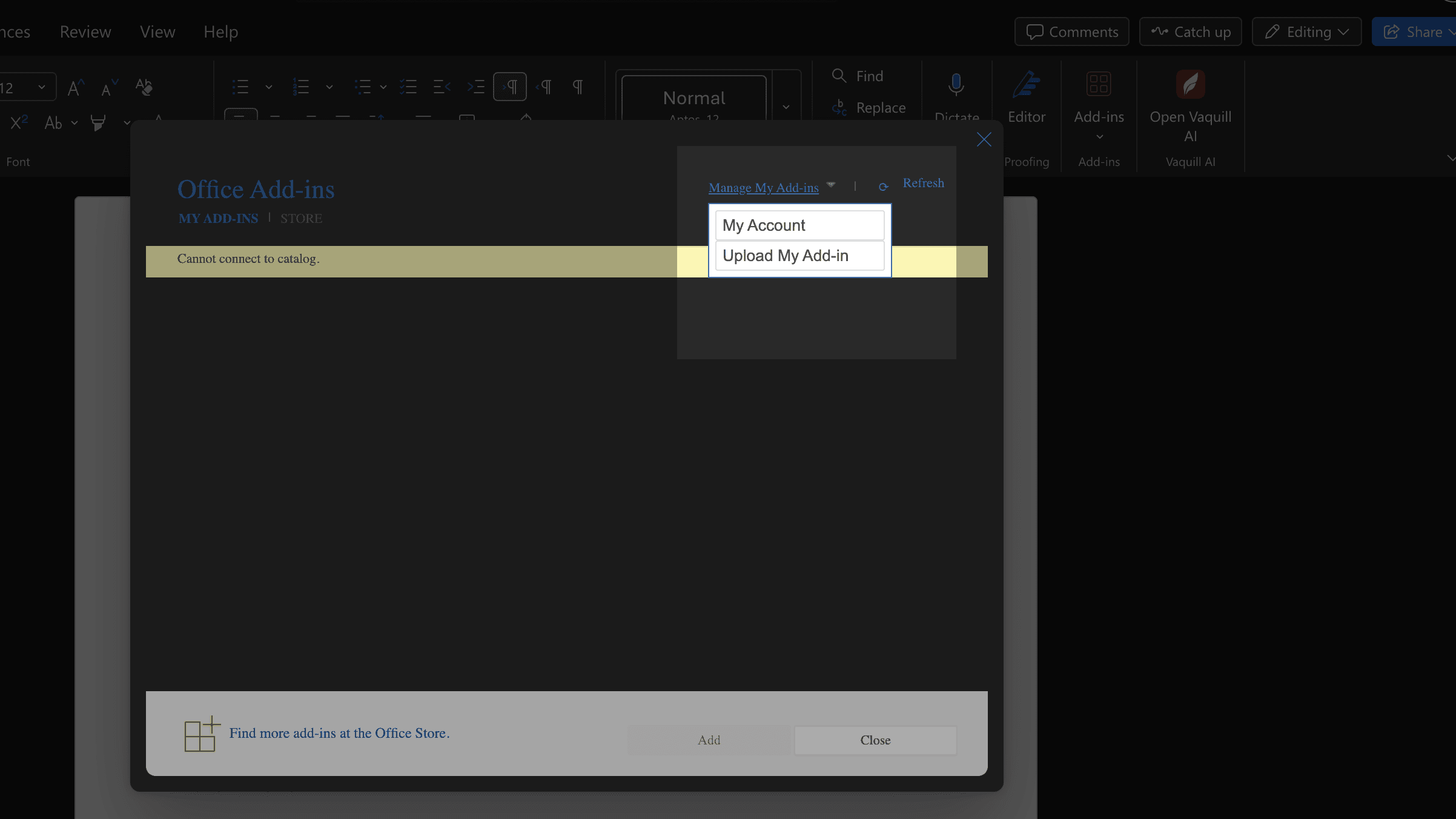
Task: Close the Office Add-ins dialog with X
Action: coord(984,140)
